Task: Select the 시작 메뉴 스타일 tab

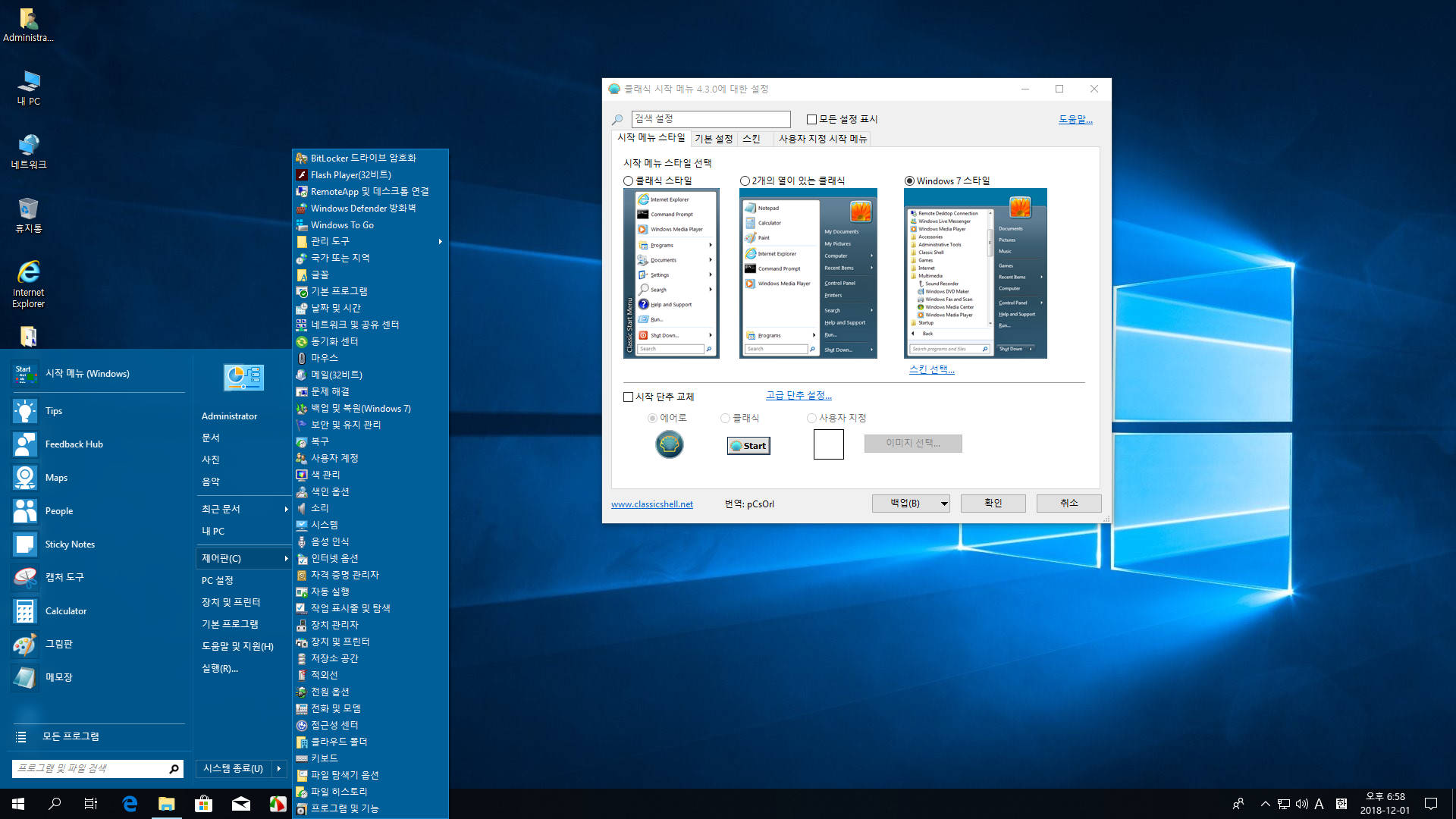Action: 651,138
